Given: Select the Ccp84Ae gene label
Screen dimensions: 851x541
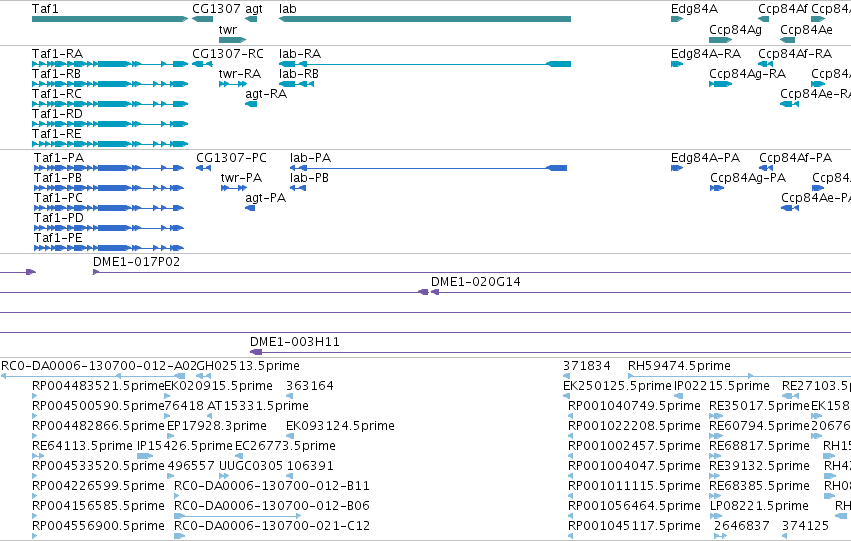Looking at the screenshot, I should click(x=806, y=29).
